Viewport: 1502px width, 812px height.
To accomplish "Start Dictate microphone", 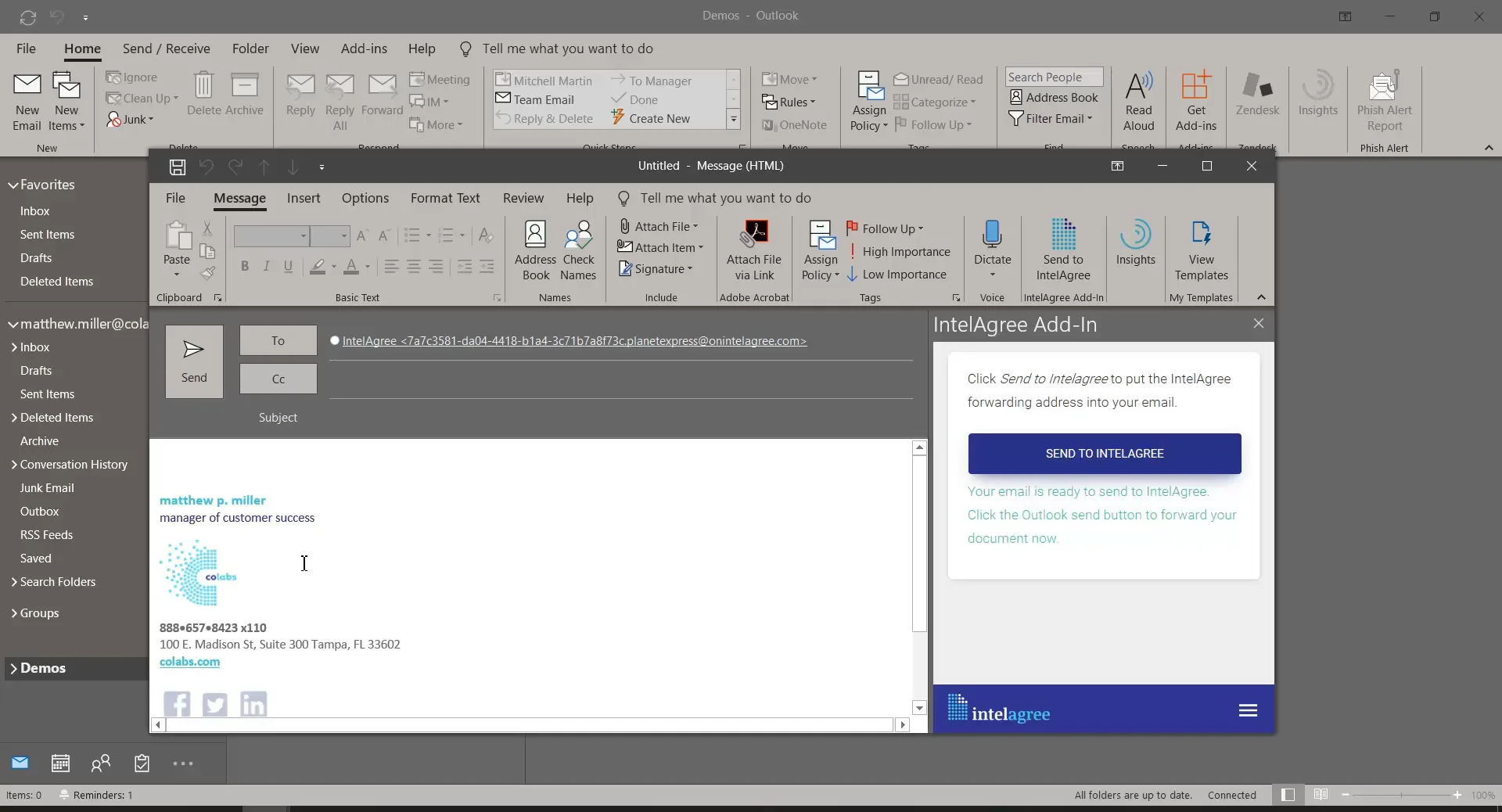I will (992, 249).
